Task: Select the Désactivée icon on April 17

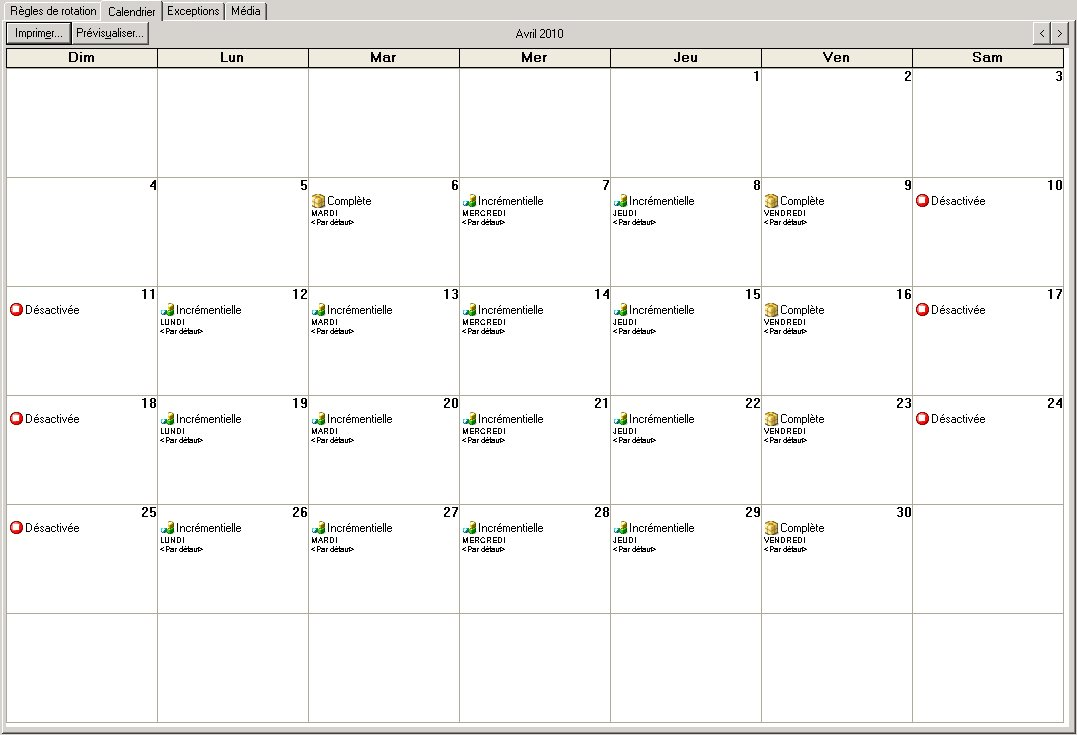Action: (x=922, y=310)
